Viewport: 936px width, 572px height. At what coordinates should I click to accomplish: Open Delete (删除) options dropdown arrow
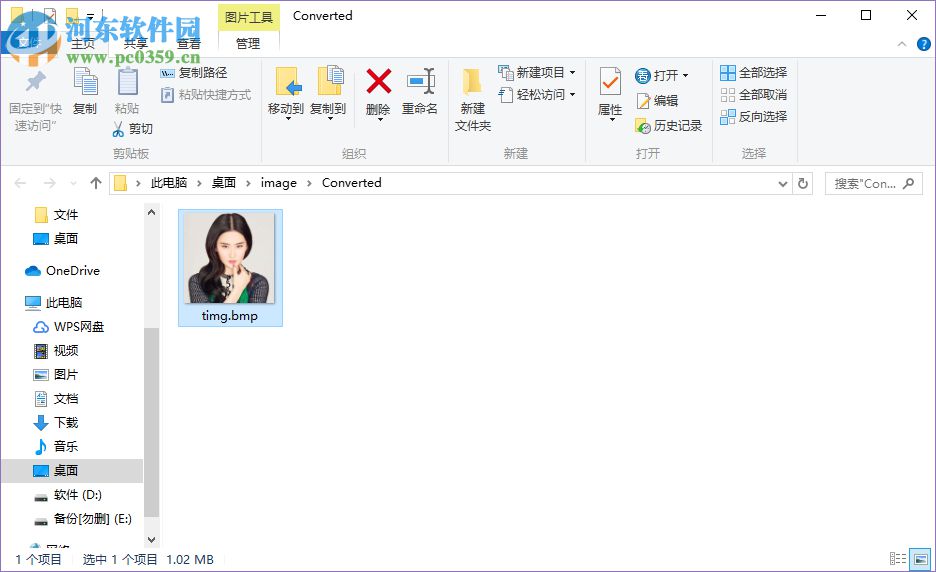tap(380, 119)
